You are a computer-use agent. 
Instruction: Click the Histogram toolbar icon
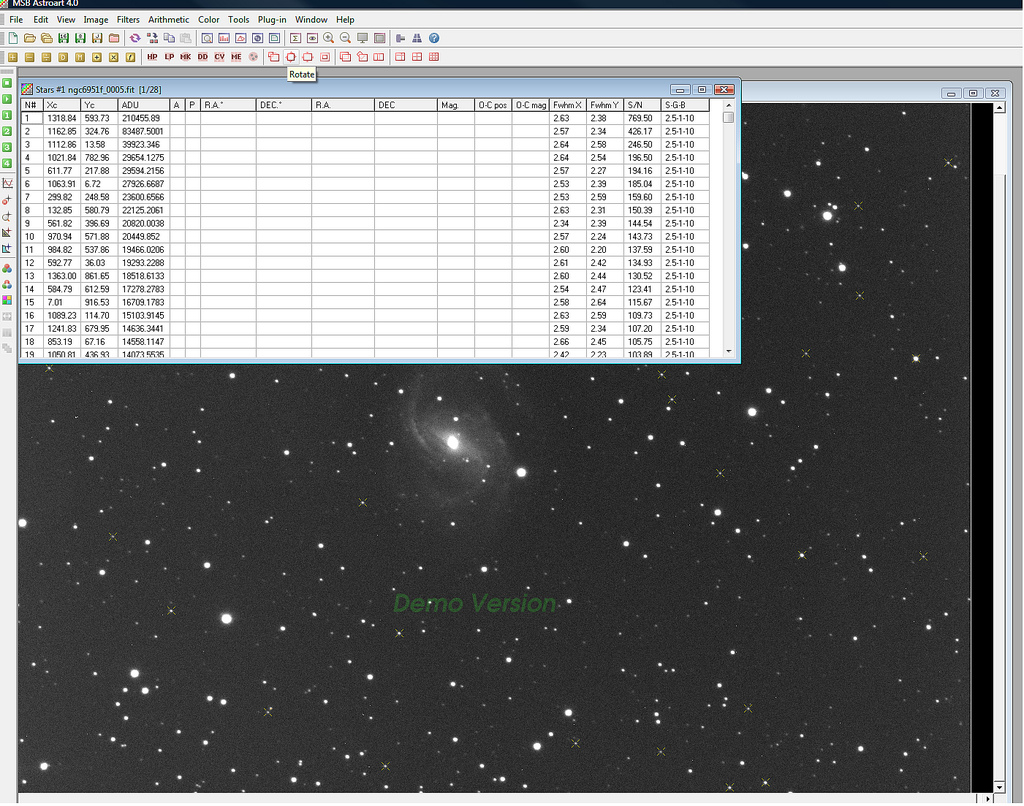click(x=224, y=39)
